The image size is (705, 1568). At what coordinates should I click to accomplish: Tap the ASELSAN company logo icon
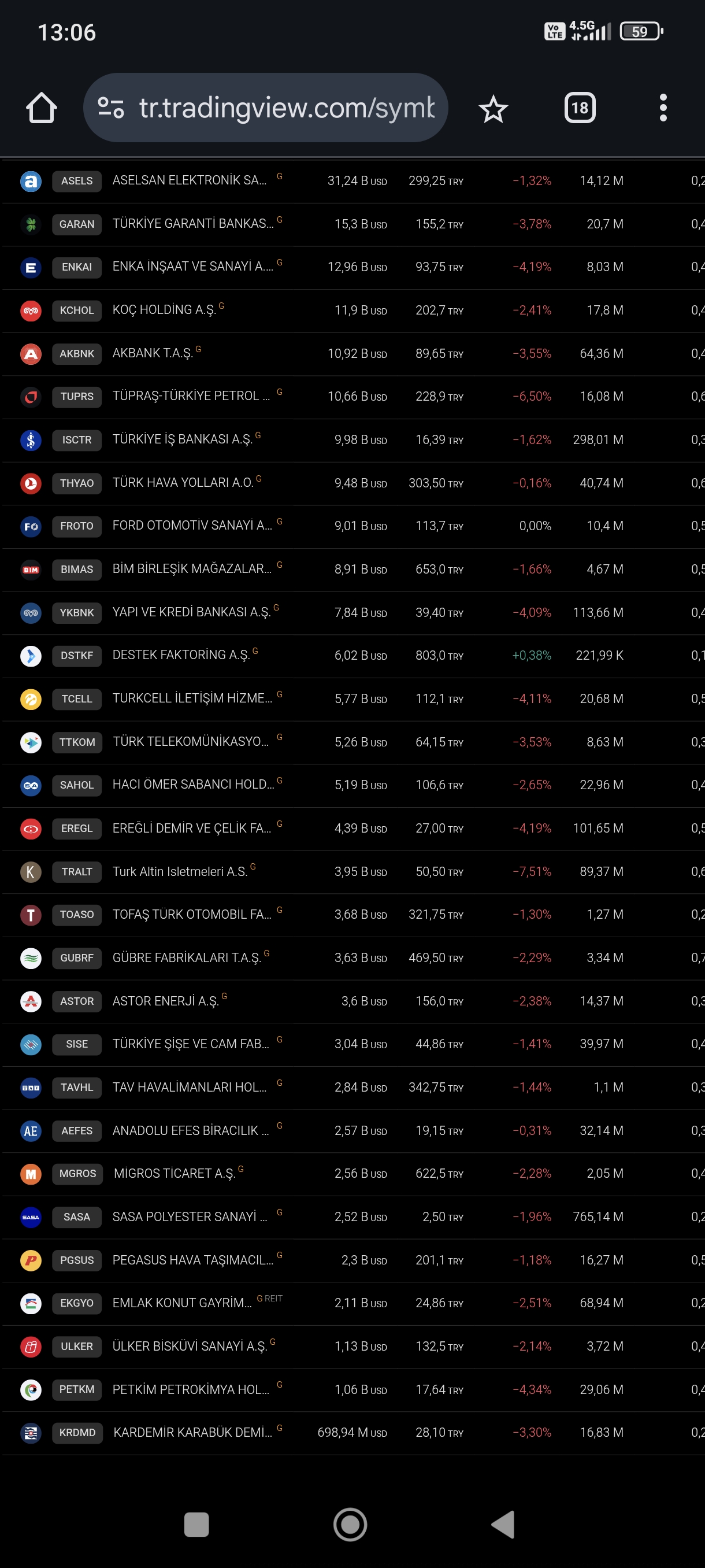click(x=31, y=181)
